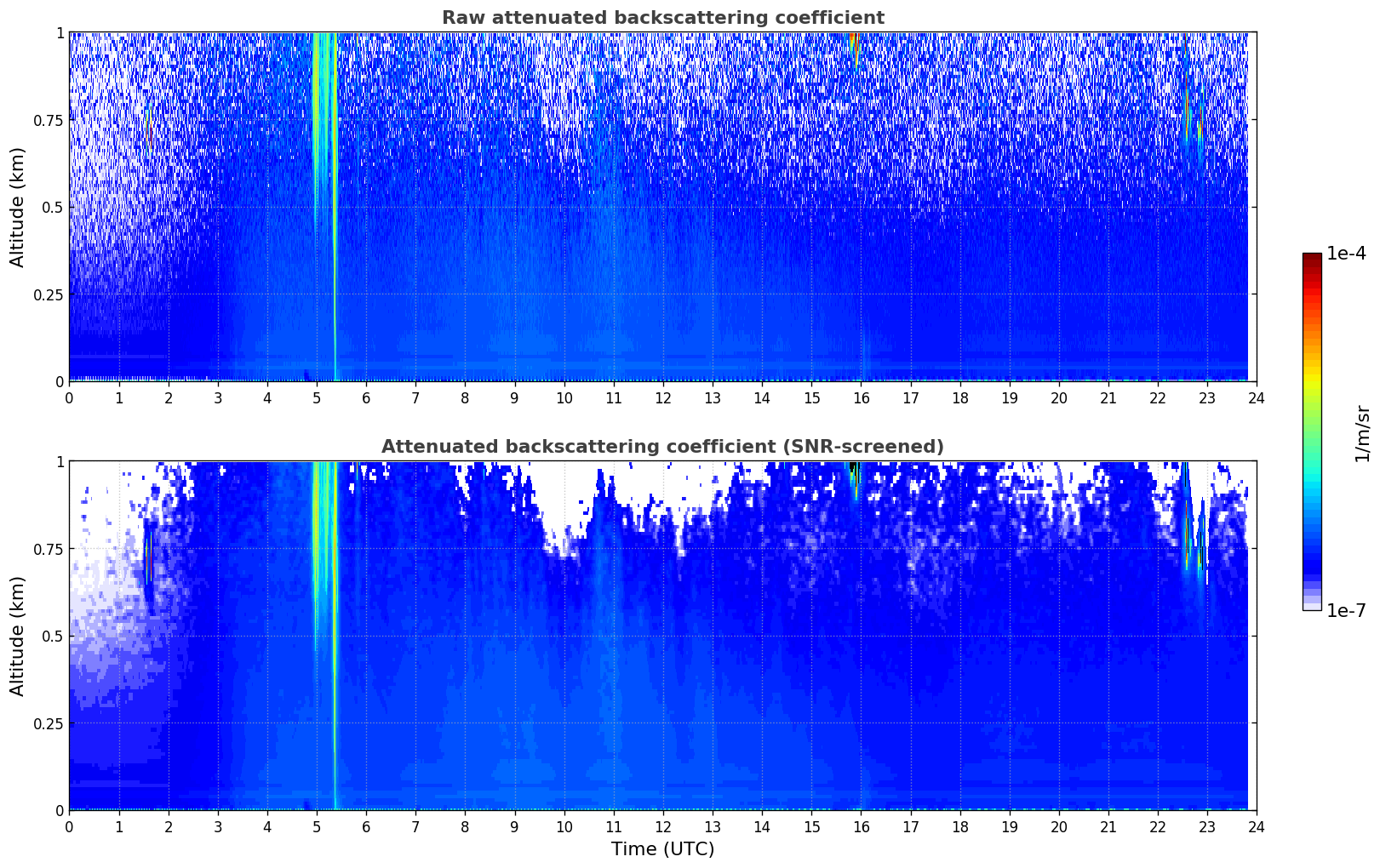Click the hour 23 tick on the raw plot

pyautogui.click(x=1207, y=397)
